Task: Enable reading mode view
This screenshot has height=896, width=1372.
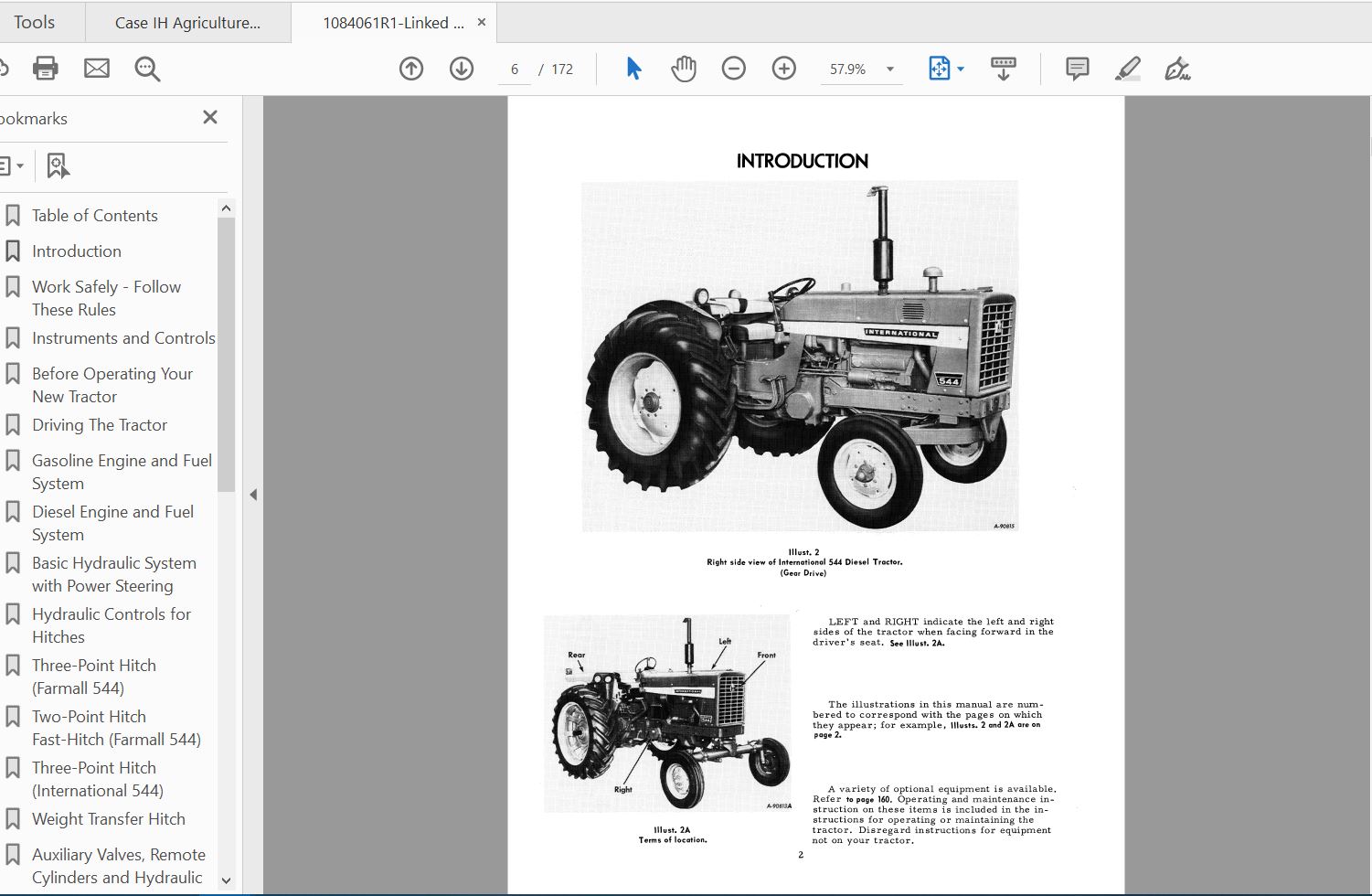Action: pyautogui.click(x=1003, y=68)
